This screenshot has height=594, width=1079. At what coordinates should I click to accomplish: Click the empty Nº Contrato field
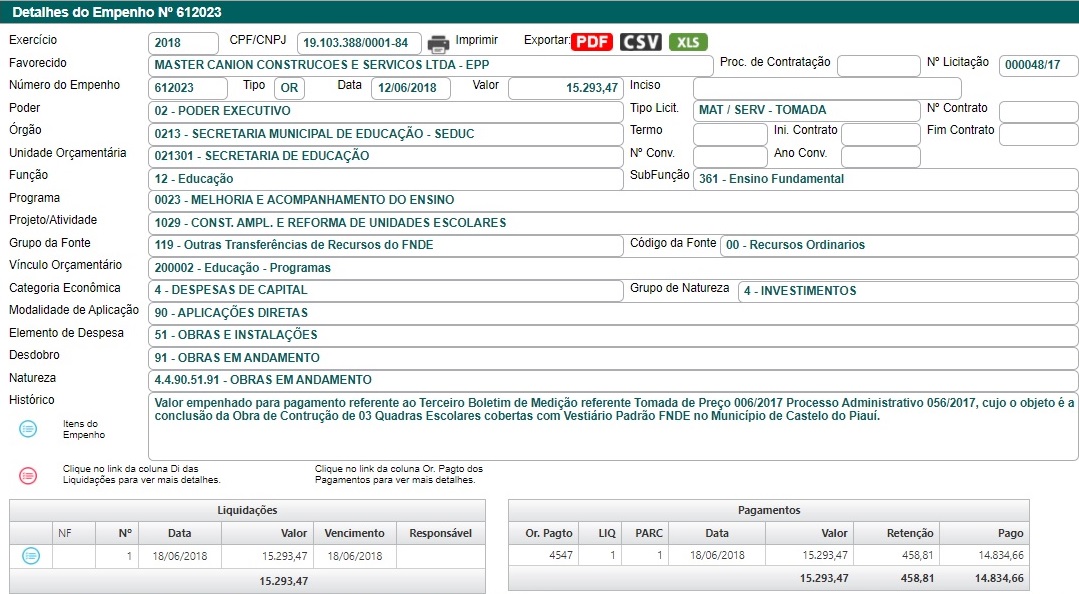click(1038, 112)
